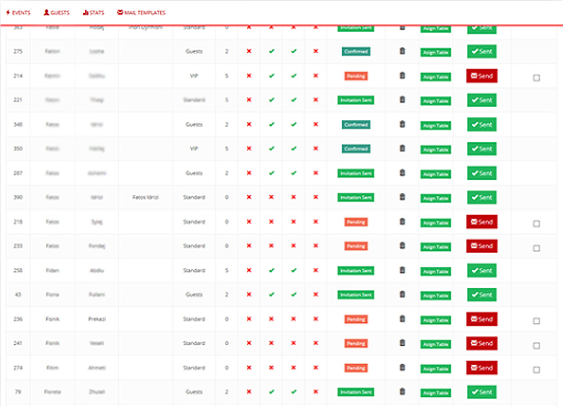Click "Fidan" first name cell
The image size is (563, 407).
pyautogui.click(x=52, y=270)
